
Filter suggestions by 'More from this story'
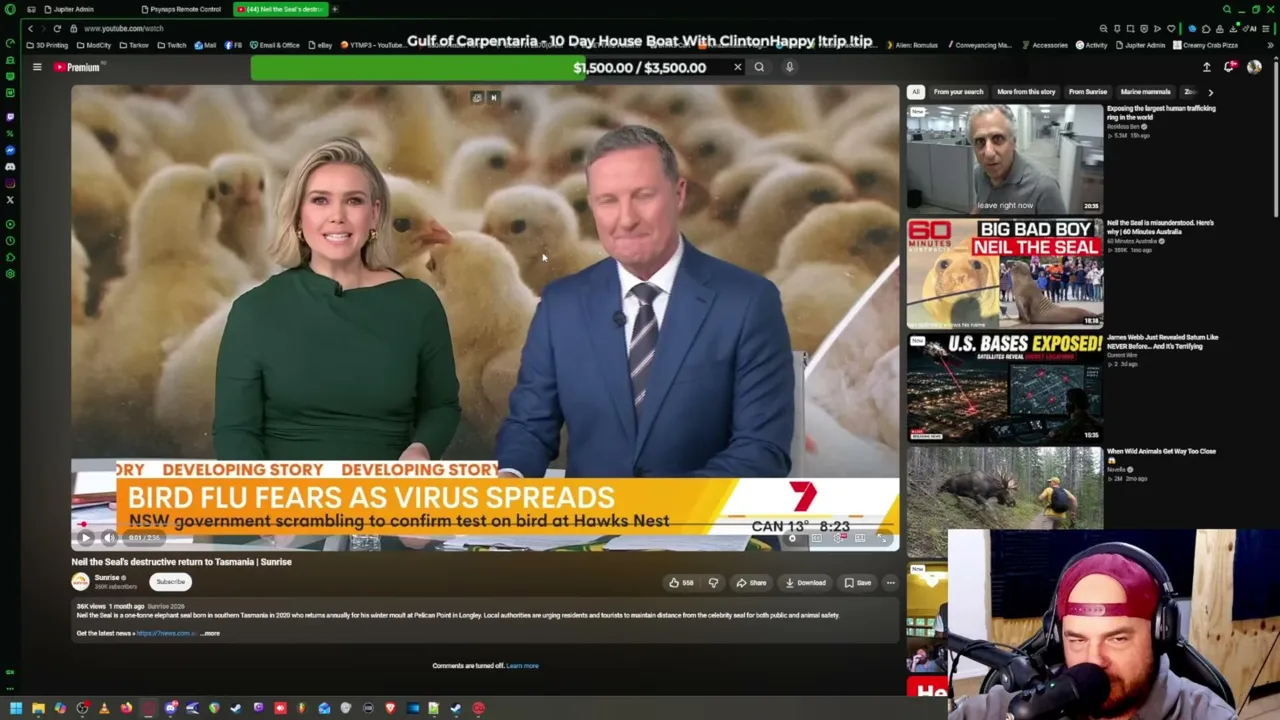[x=1026, y=92]
